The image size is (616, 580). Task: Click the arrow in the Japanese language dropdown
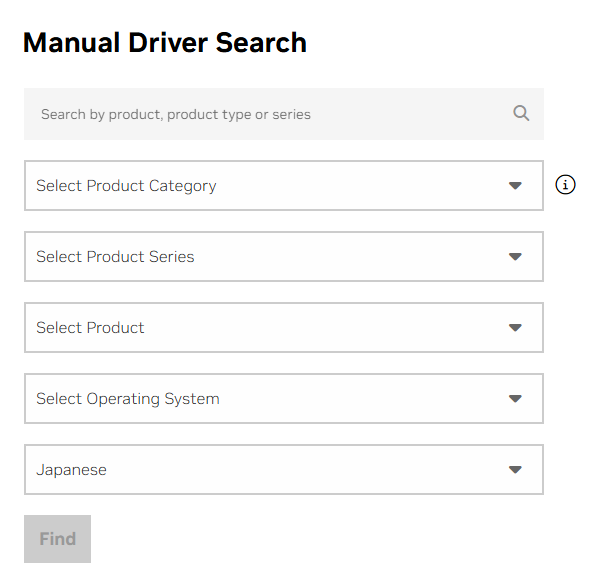click(515, 470)
